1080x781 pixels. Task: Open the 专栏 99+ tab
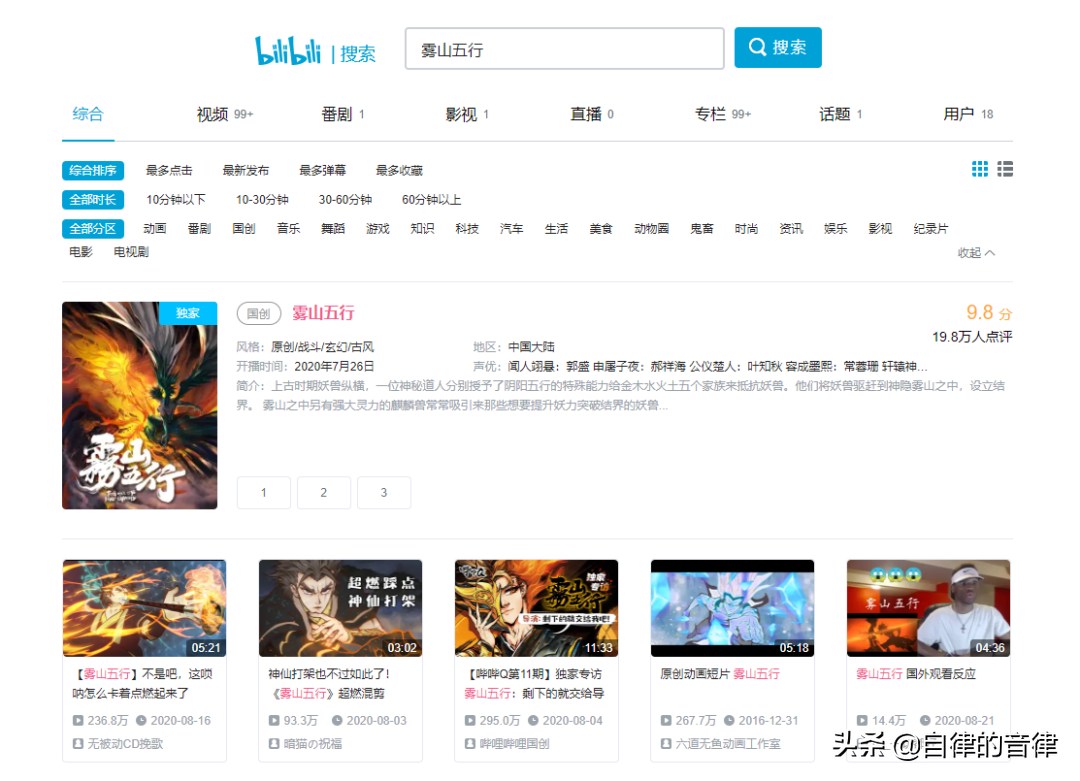click(723, 114)
